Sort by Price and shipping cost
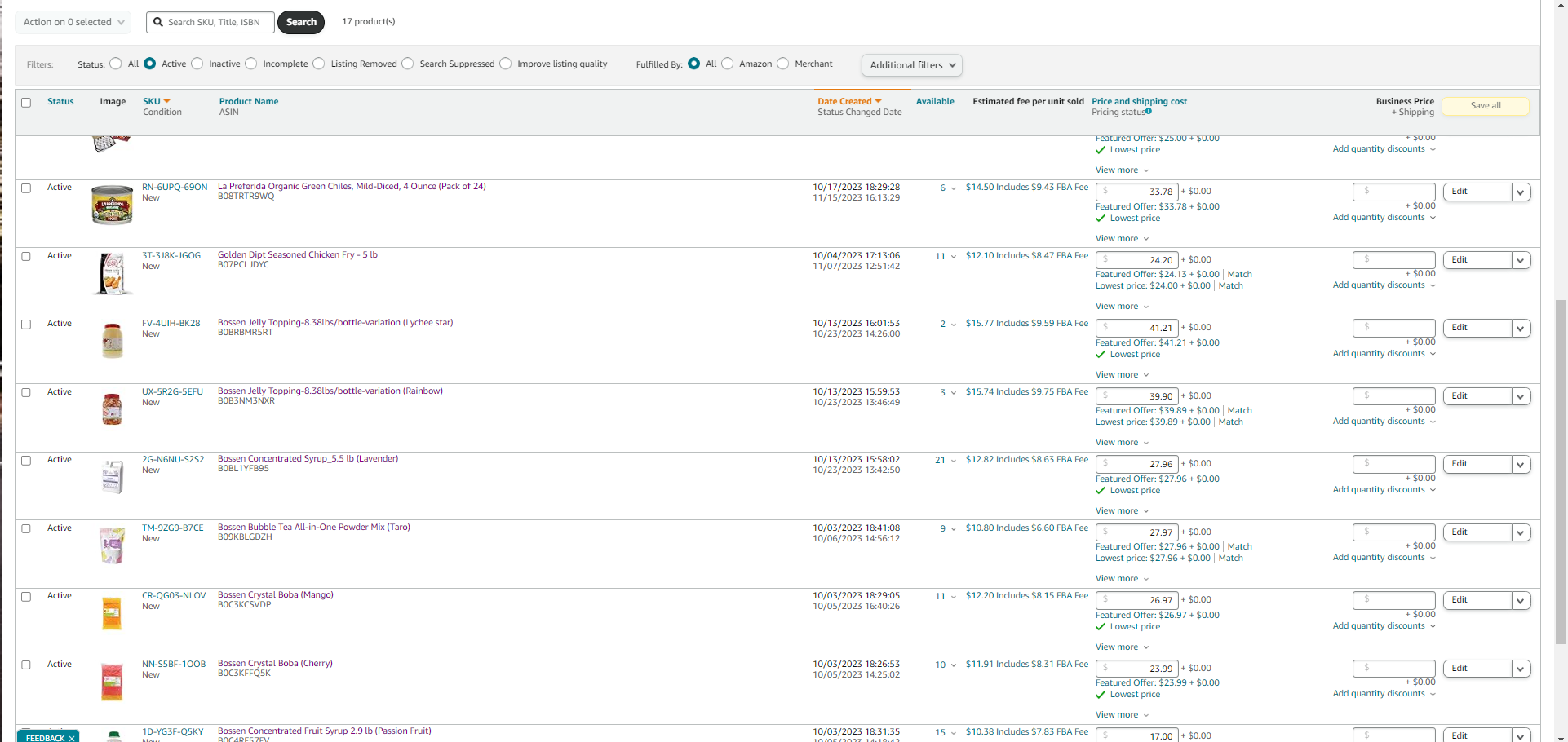Viewport: 1568px width, 742px height. [x=1139, y=102]
